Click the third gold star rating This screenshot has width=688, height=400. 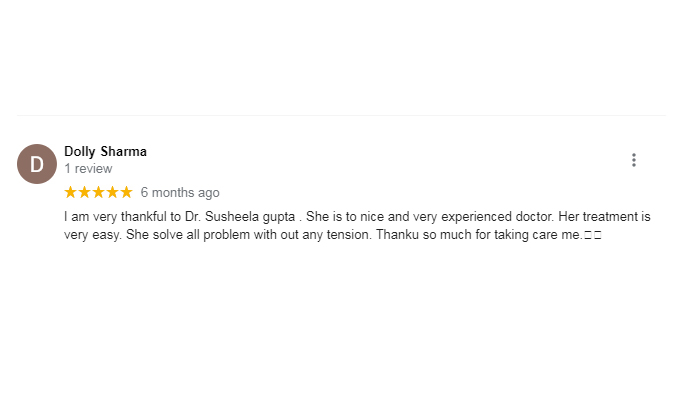pos(99,192)
